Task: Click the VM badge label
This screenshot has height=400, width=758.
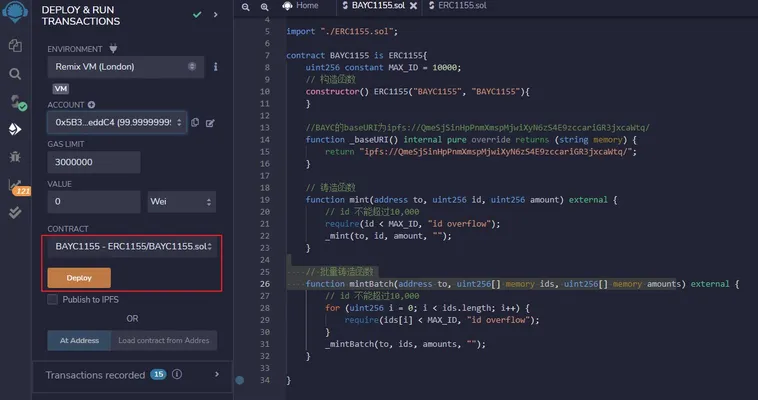Action: [61, 89]
